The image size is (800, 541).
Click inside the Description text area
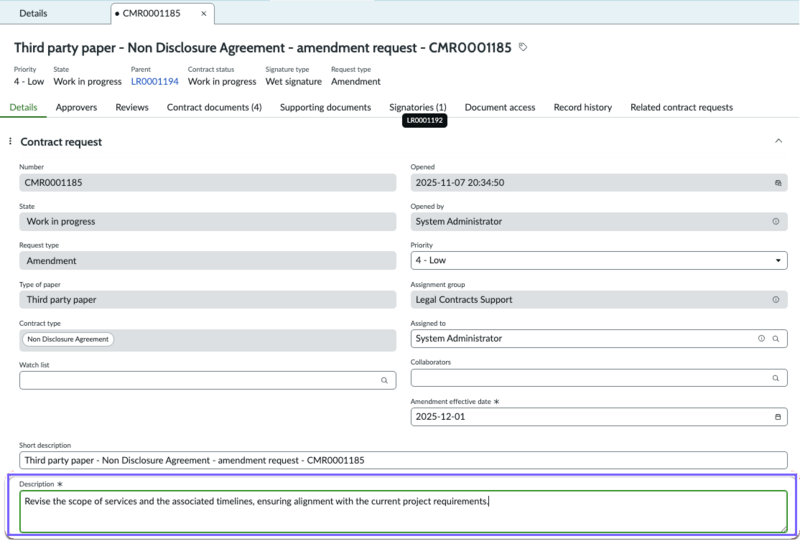(x=403, y=511)
